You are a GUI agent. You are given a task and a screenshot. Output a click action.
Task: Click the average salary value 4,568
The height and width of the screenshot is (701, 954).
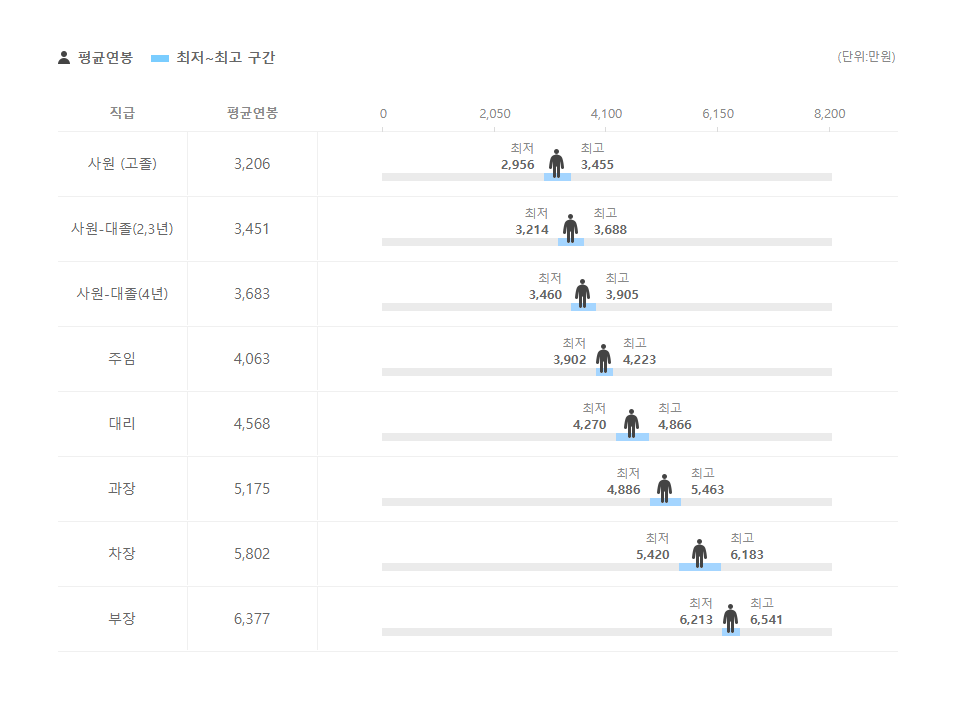[x=252, y=424]
